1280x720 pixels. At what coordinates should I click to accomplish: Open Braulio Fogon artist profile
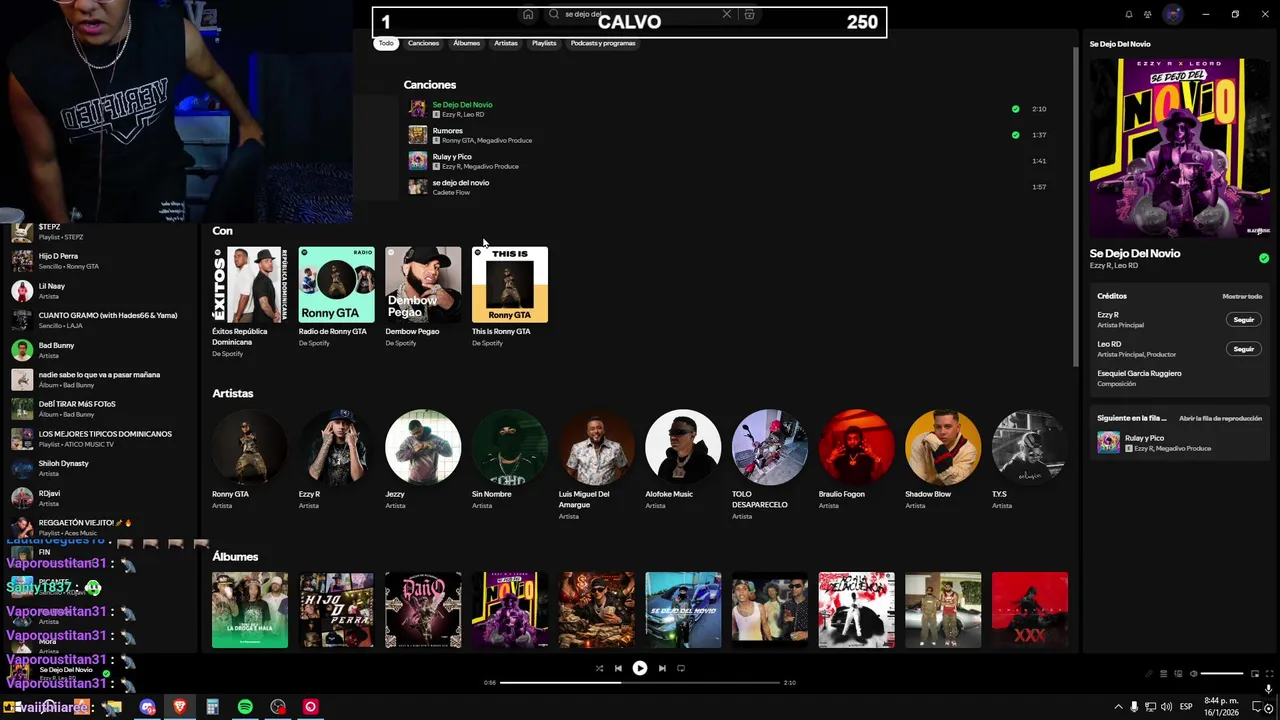pos(856,460)
